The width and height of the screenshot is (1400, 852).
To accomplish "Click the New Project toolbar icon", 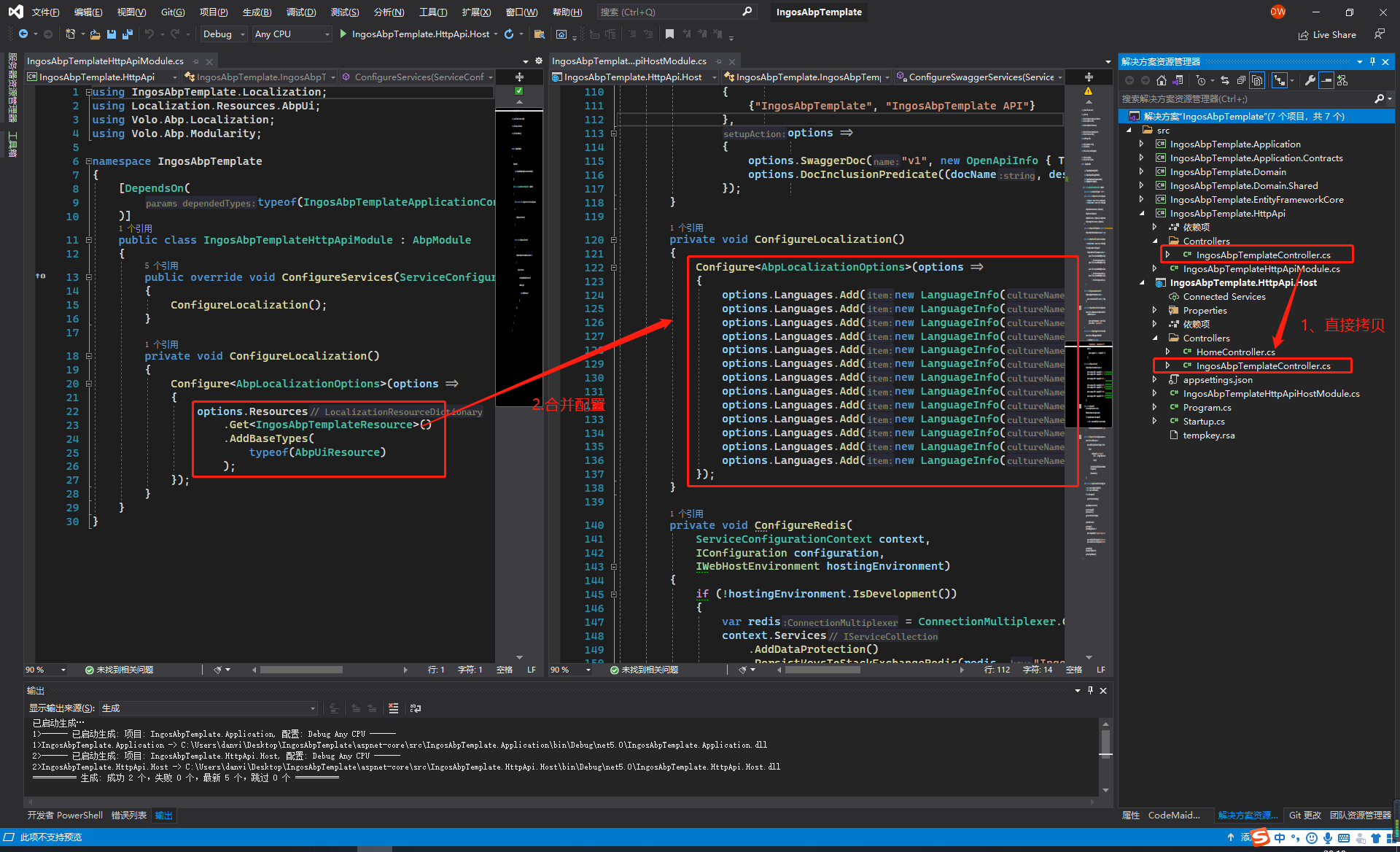I will click(70, 34).
